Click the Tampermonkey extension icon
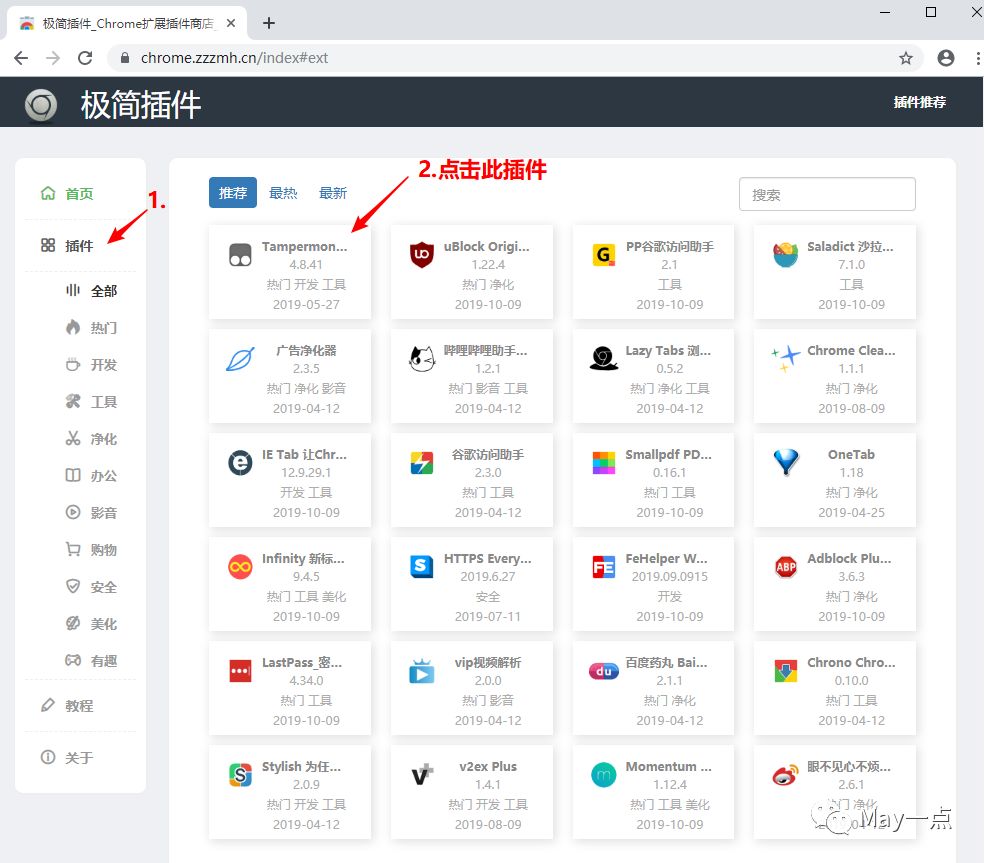This screenshot has width=984, height=863. pos(240,255)
